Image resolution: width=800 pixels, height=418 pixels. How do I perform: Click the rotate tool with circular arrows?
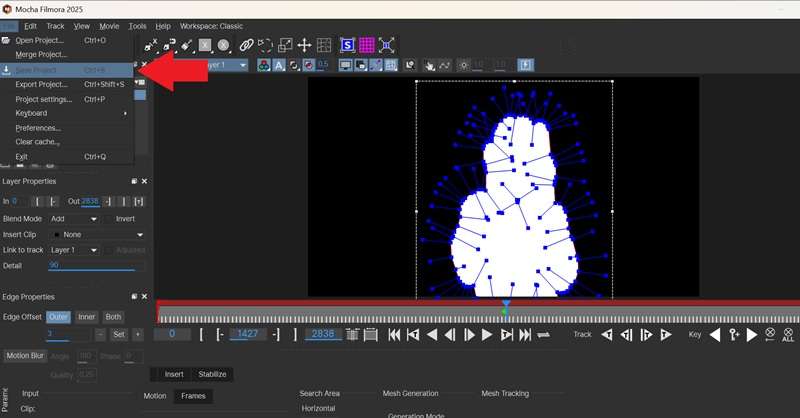pos(265,45)
